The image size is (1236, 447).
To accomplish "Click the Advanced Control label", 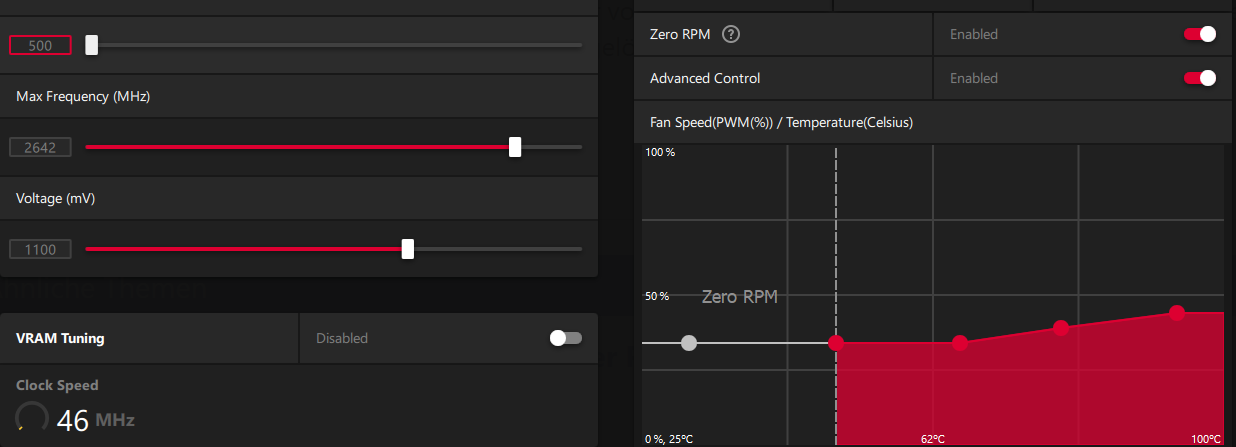I will tap(705, 78).
